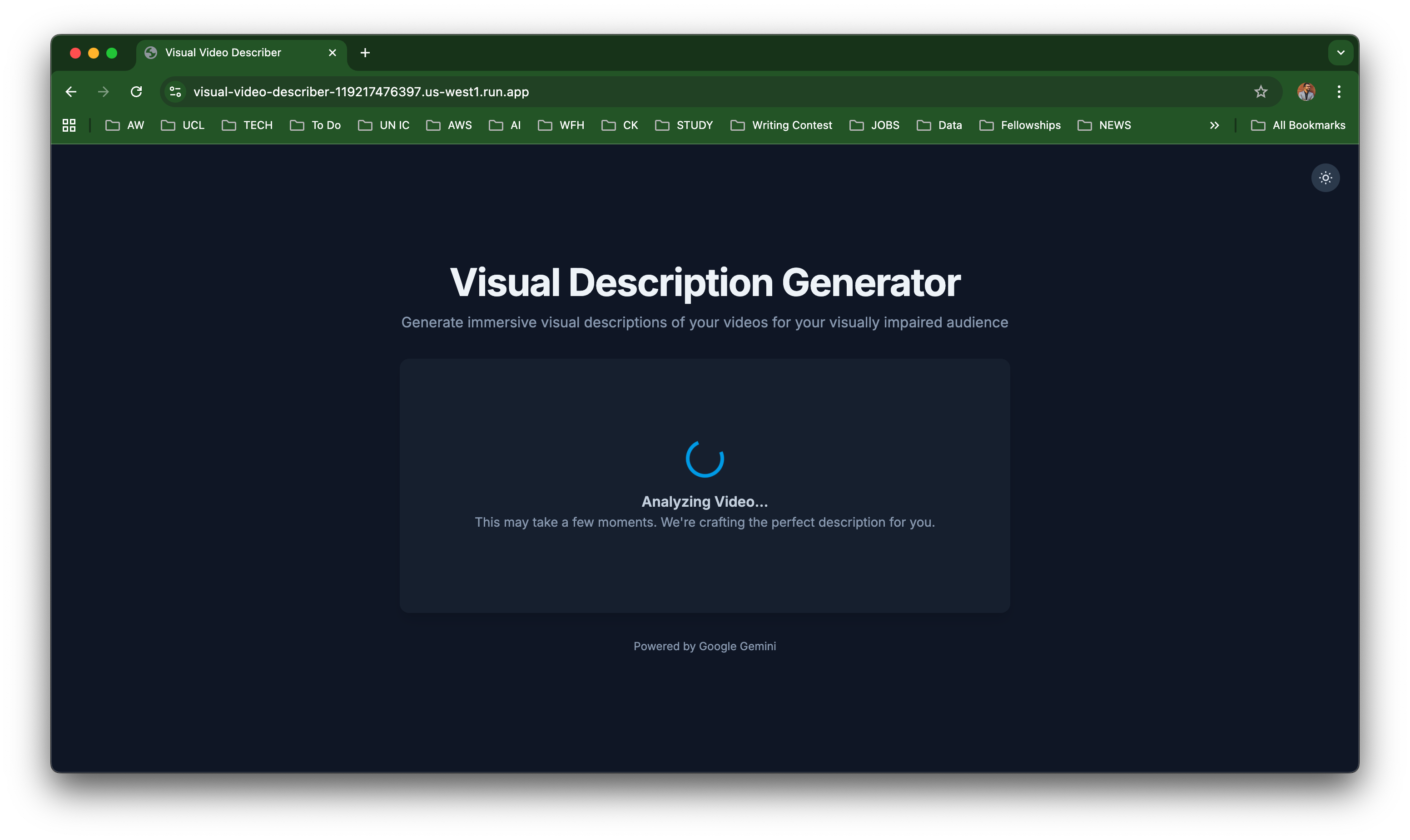Screen dimensions: 1410x840
Task: Expand the All Bookmarks folder
Action: [x=1298, y=125]
